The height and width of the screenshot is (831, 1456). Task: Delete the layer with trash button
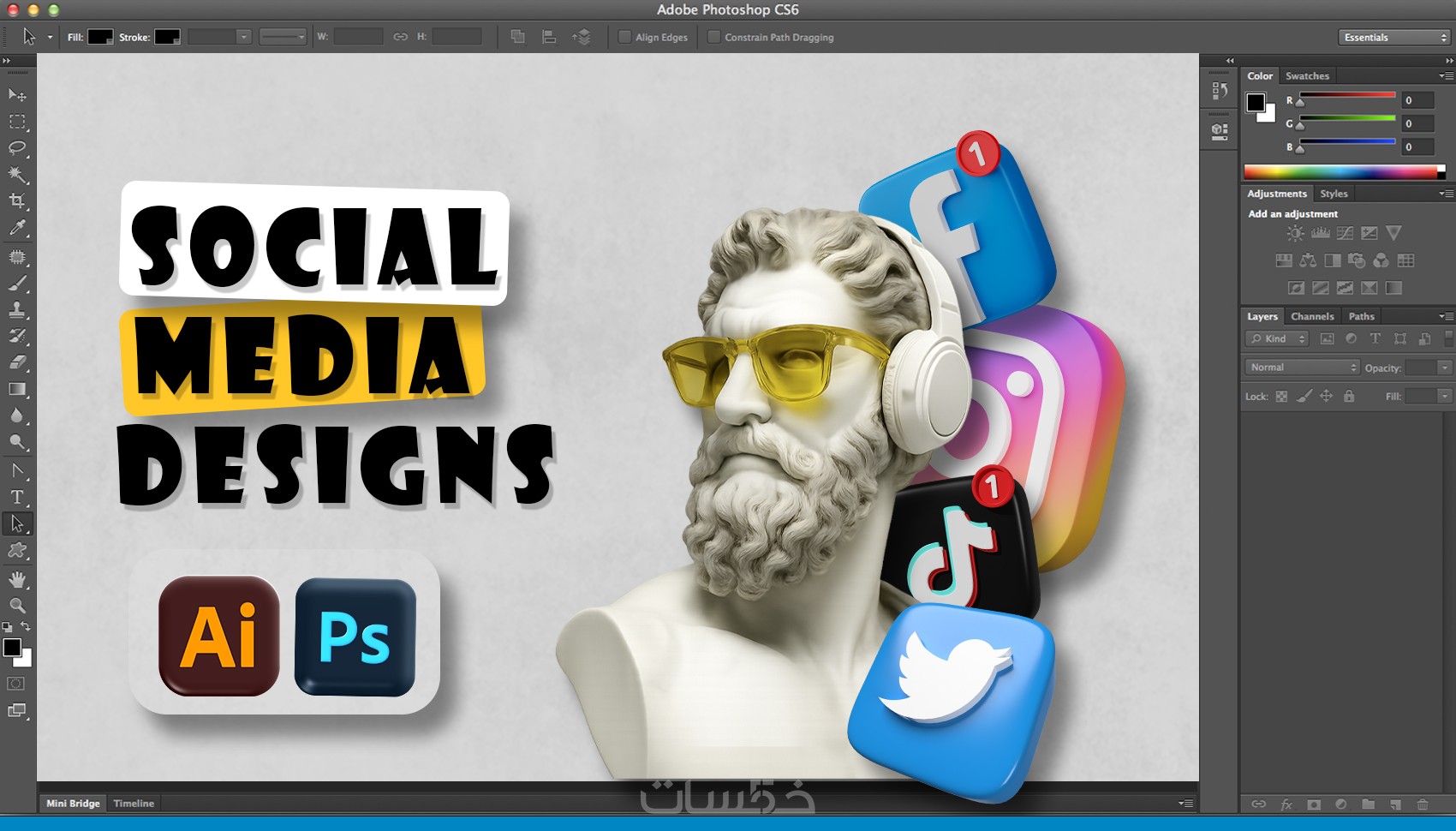point(1423,804)
